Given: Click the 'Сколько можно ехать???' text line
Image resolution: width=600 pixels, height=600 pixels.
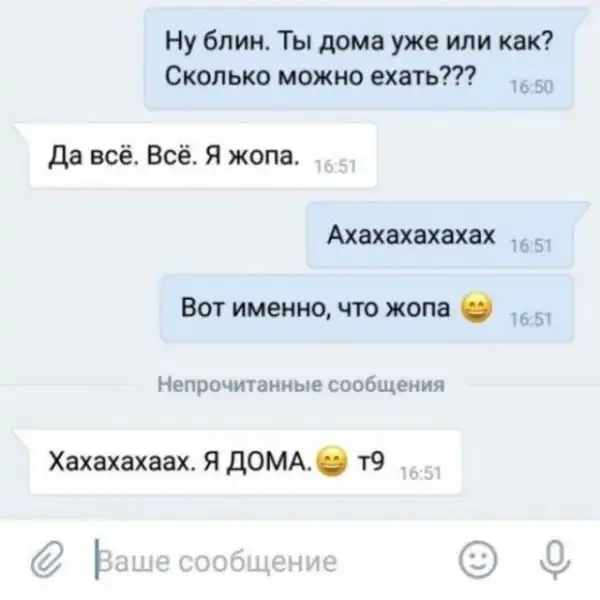Looking at the screenshot, I should [x=321, y=76].
